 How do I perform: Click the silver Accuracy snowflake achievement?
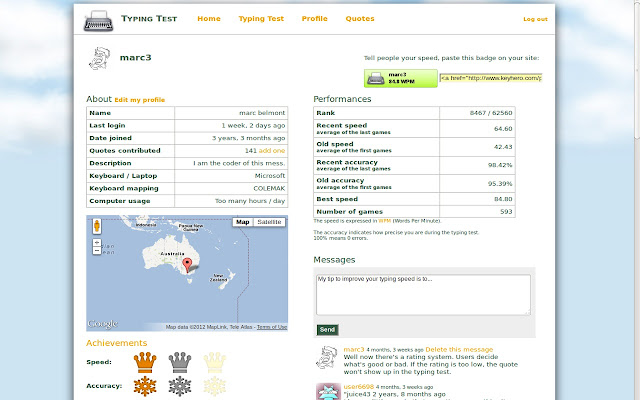181,386
